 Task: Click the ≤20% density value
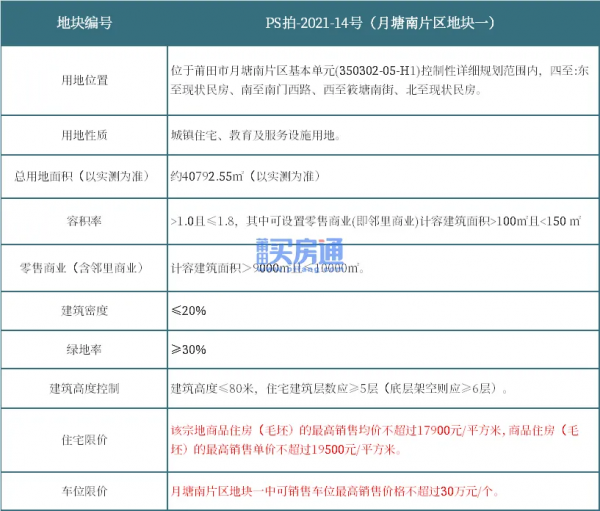pyautogui.click(x=189, y=310)
